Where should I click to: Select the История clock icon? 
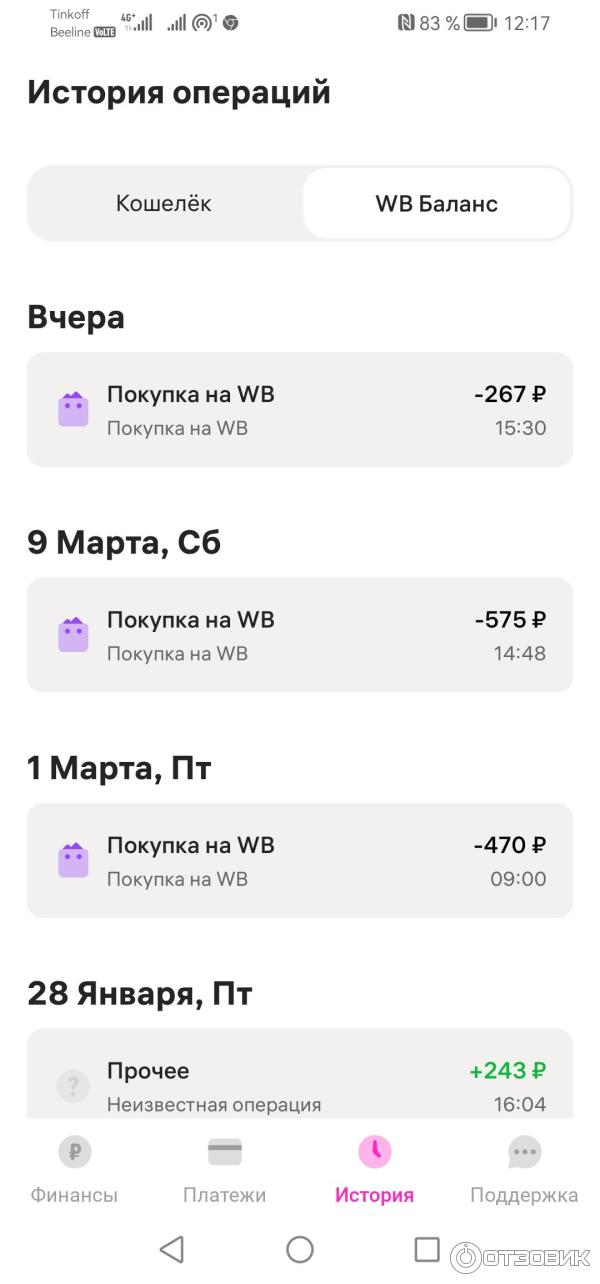click(x=374, y=1152)
